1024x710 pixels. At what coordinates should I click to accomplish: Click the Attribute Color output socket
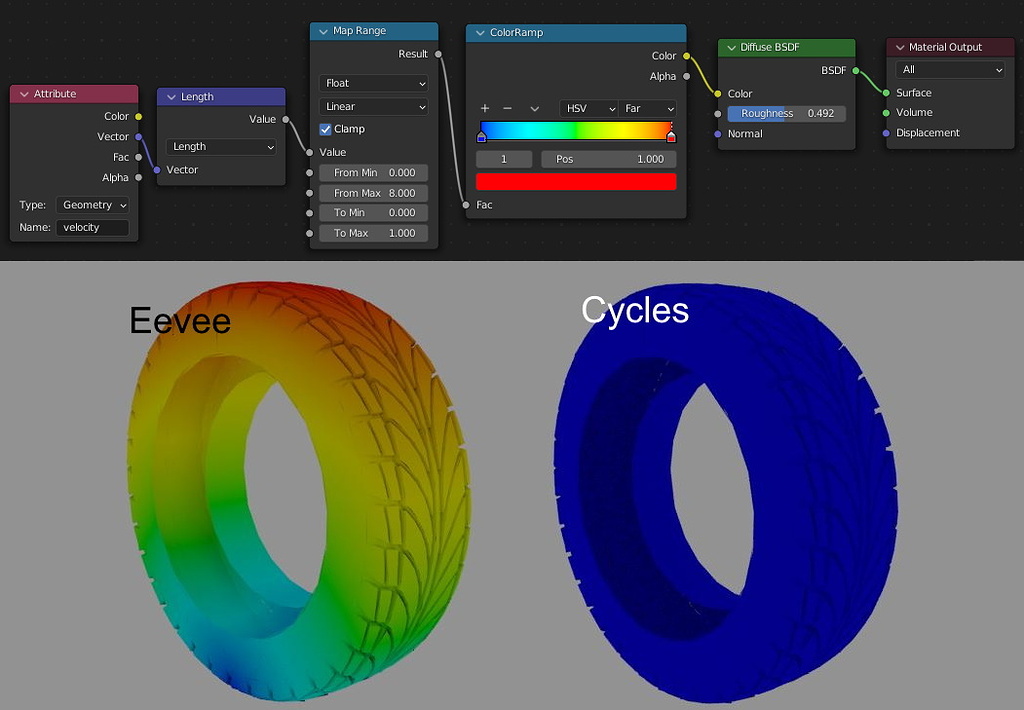click(x=138, y=116)
